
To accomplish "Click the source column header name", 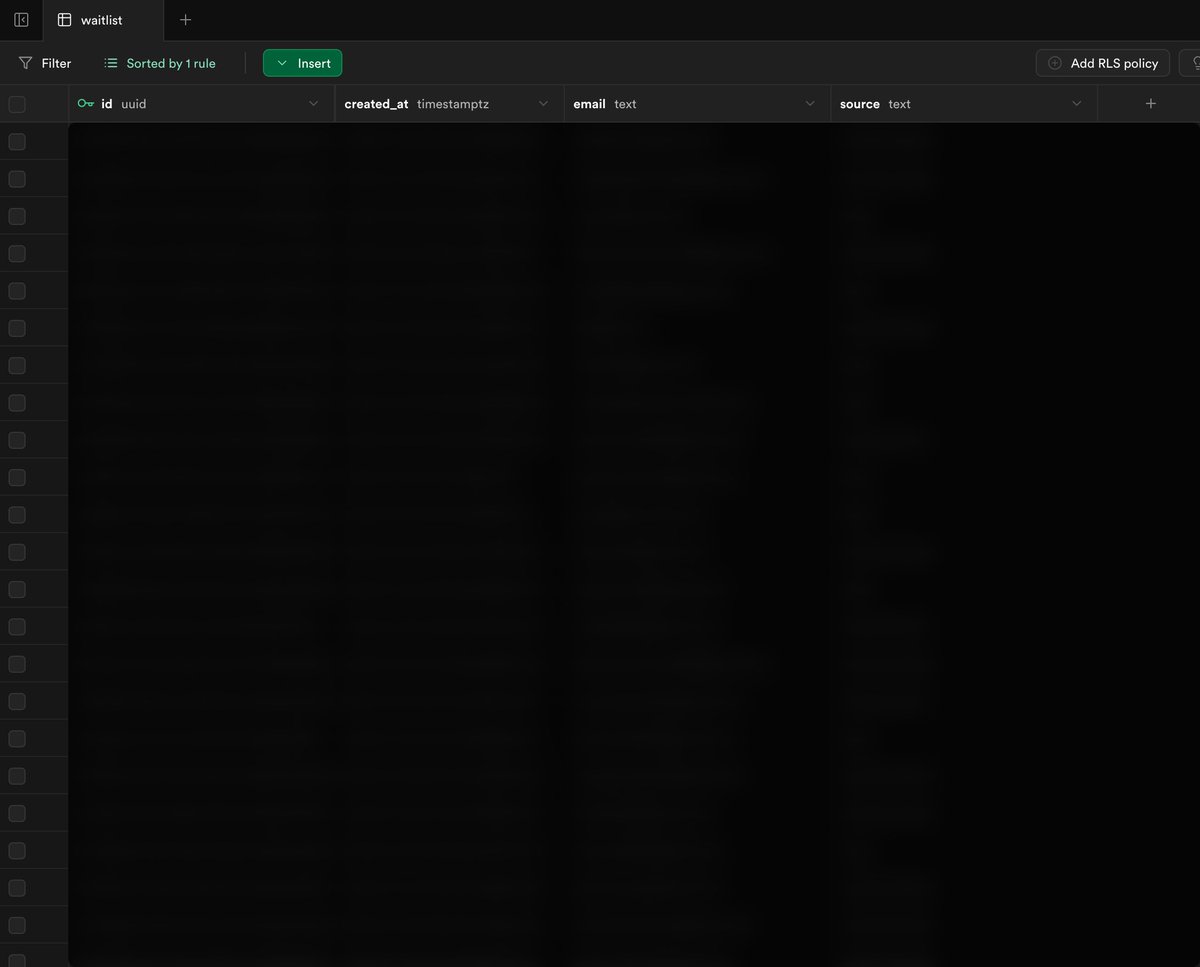I will pos(860,104).
